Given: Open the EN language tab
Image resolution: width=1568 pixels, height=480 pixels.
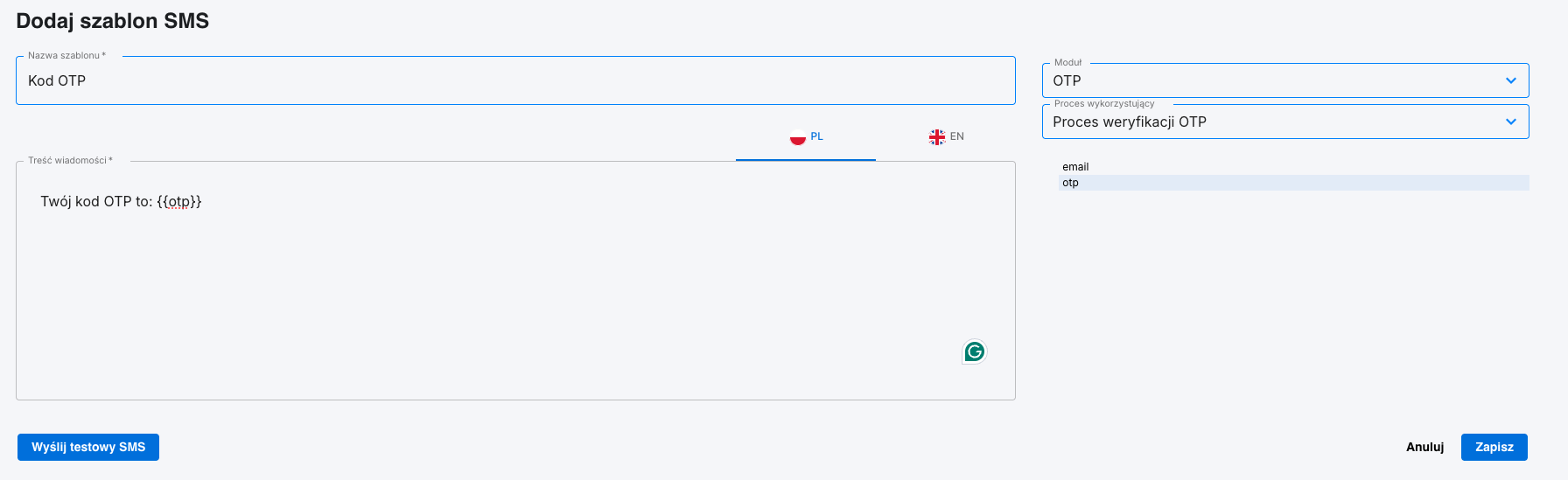Looking at the screenshot, I should click(x=946, y=137).
